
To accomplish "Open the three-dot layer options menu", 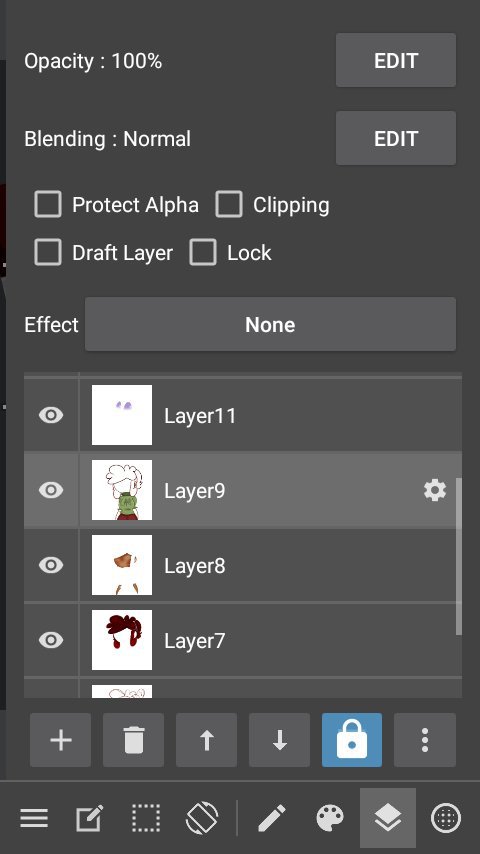I will tap(425, 740).
